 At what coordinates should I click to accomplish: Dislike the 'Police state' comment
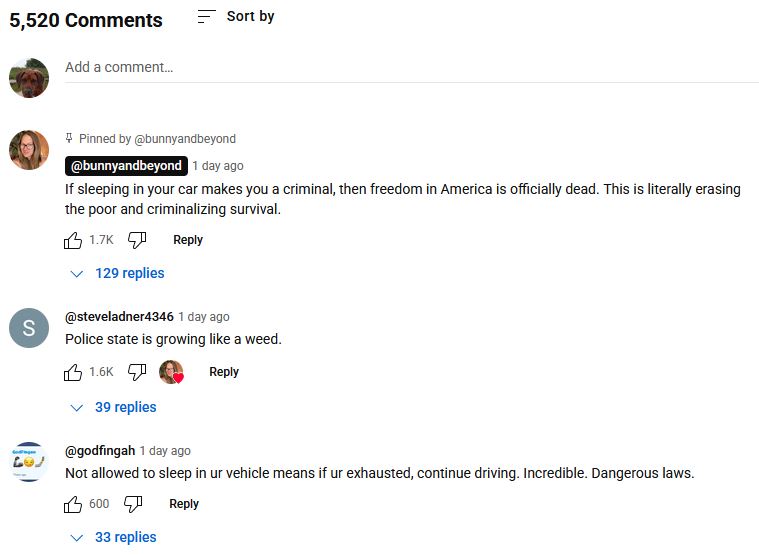138,372
